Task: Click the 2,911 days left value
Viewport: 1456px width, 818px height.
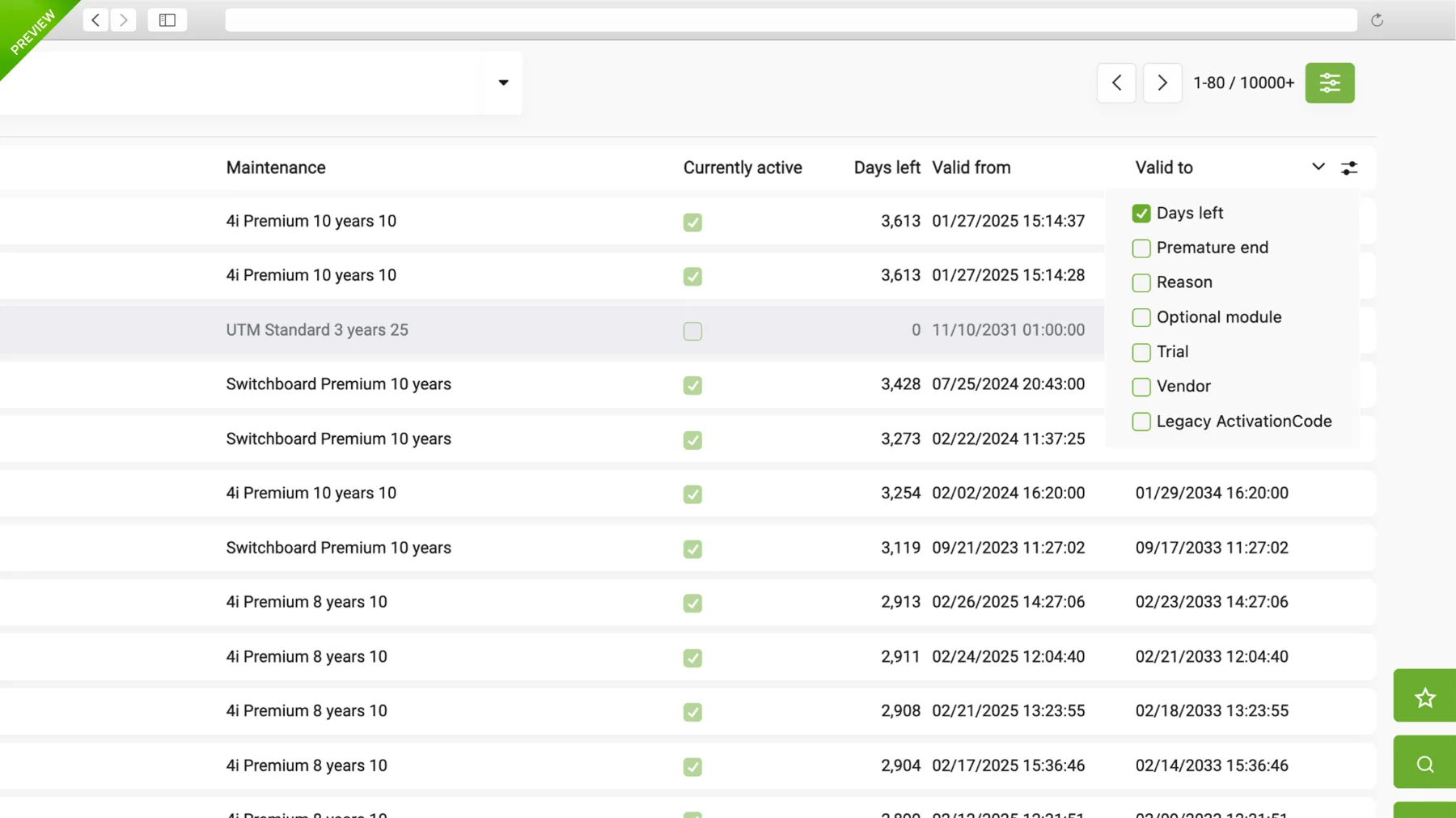Action: [900, 657]
